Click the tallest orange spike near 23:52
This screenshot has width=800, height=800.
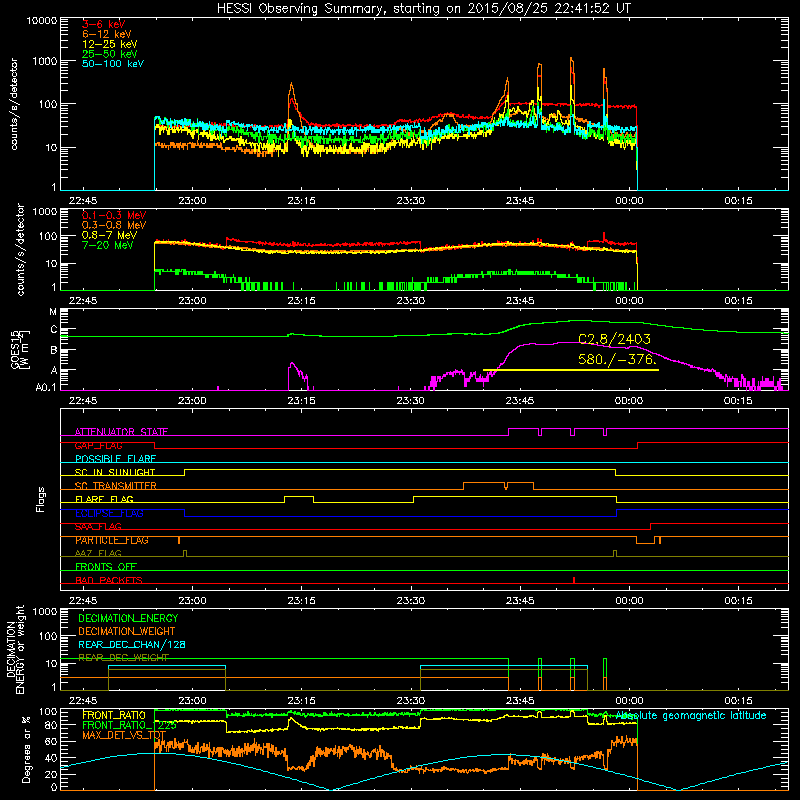(x=571, y=60)
